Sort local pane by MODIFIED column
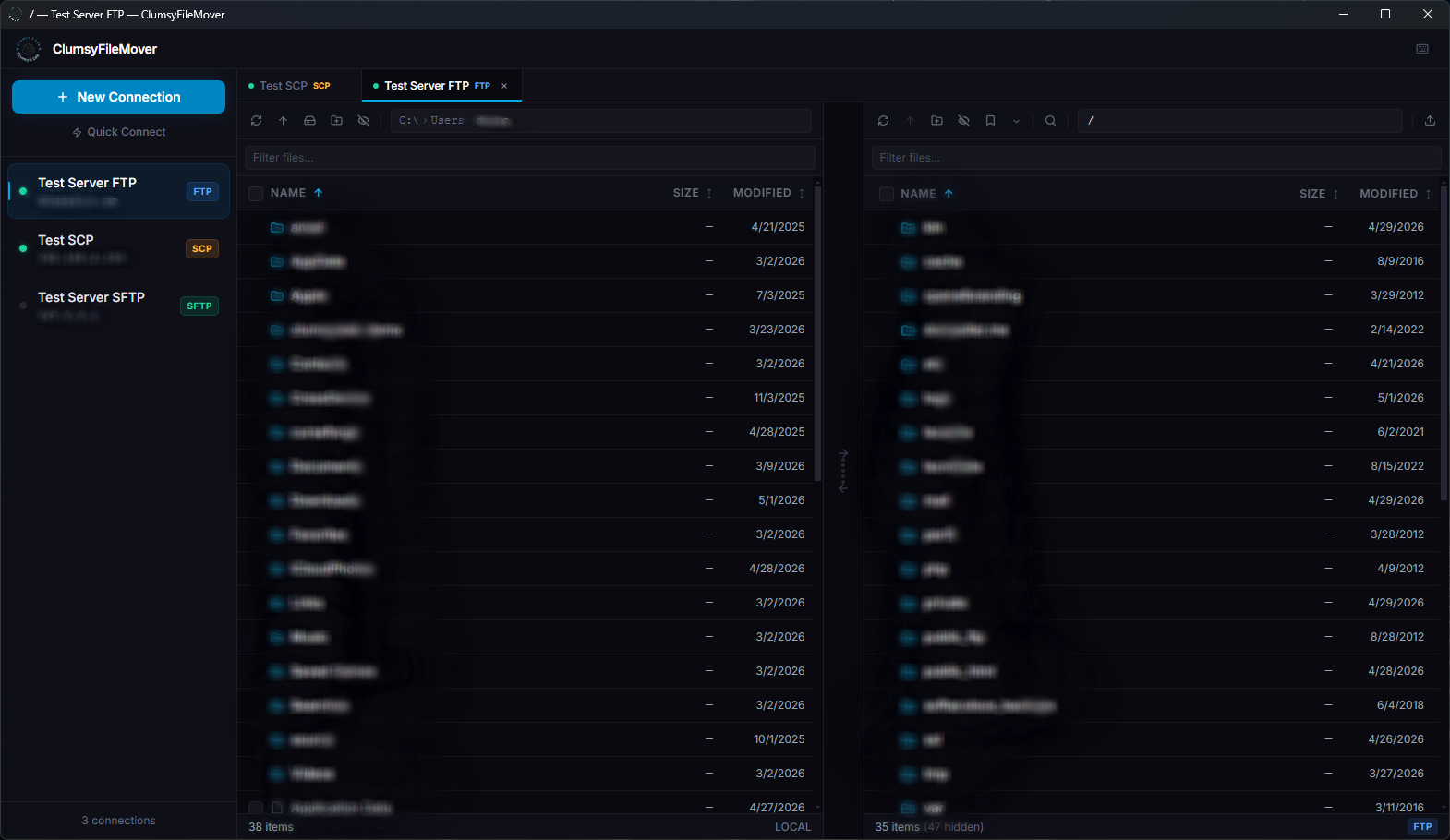The width and height of the screenshot is (1450, 840). (768, 193)
